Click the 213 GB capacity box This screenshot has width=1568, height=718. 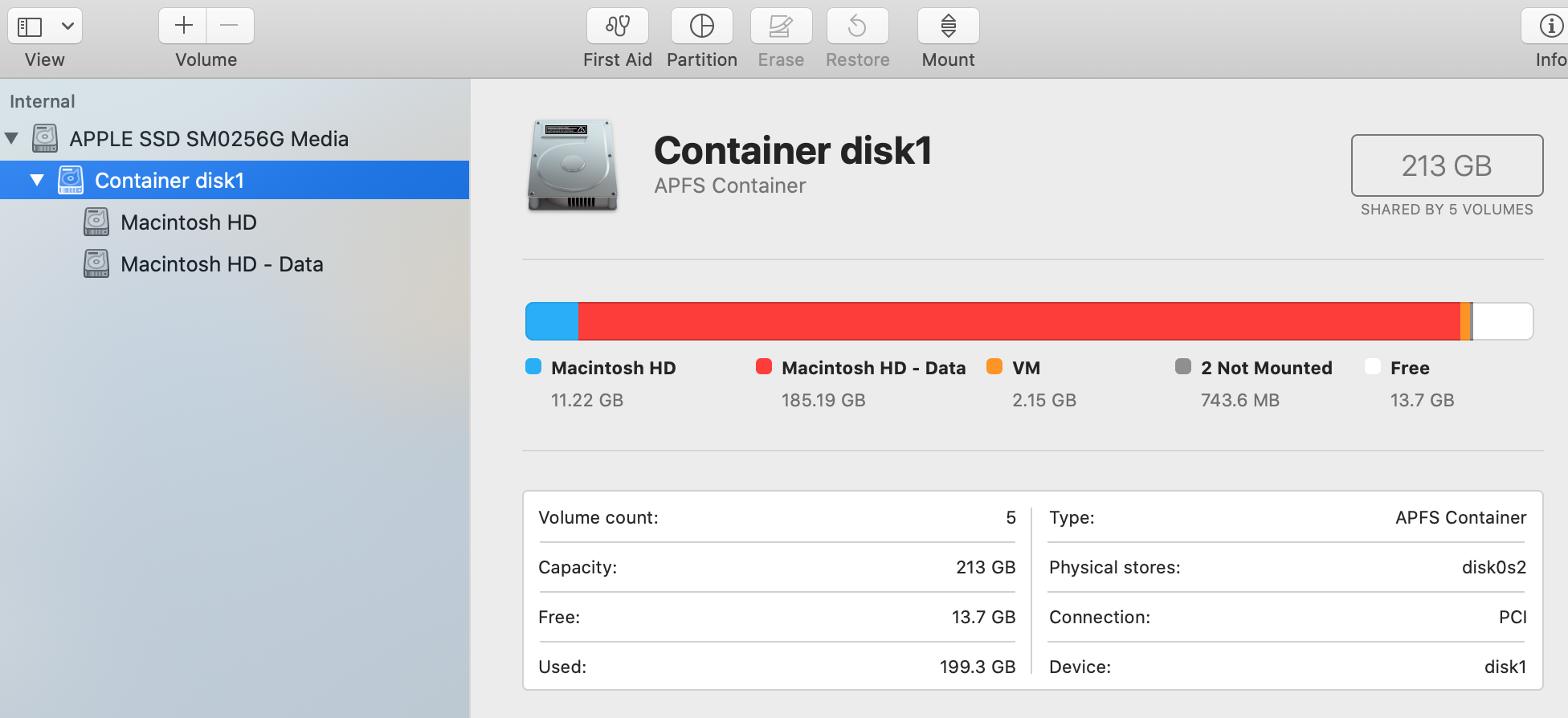click(1447, 165)
